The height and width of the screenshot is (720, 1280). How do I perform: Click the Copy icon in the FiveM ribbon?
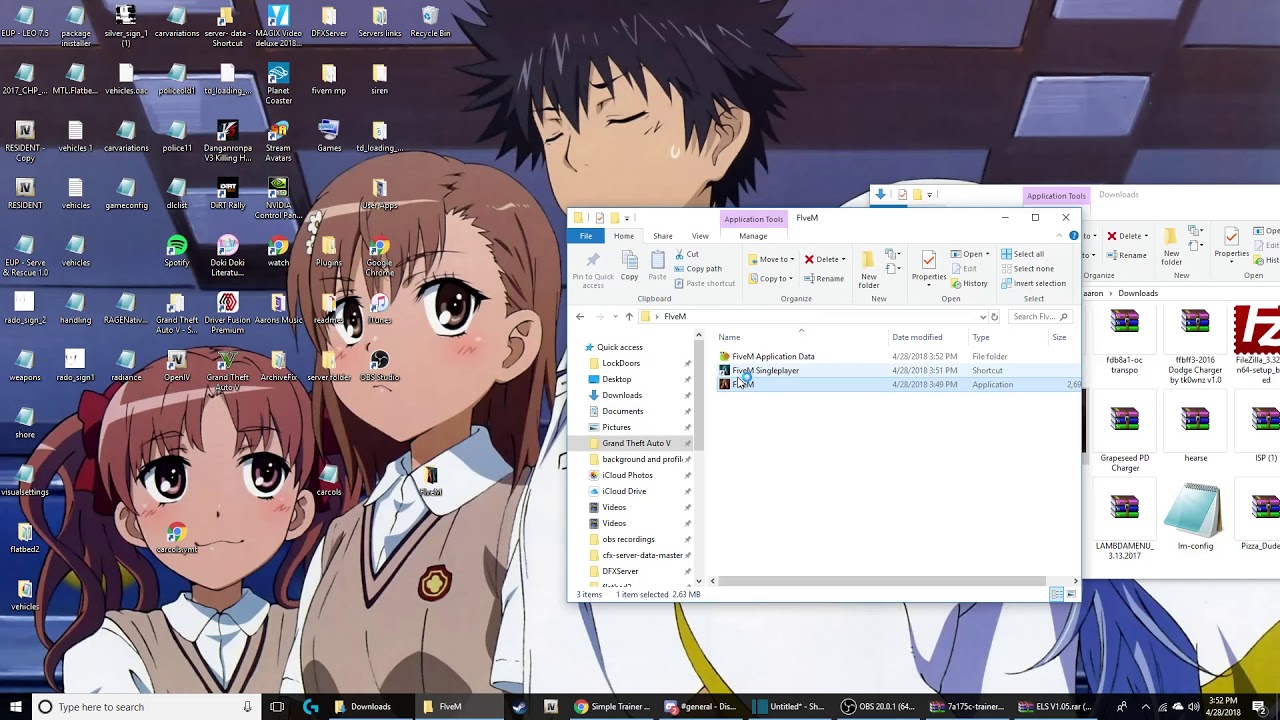(x=629, y=266)
